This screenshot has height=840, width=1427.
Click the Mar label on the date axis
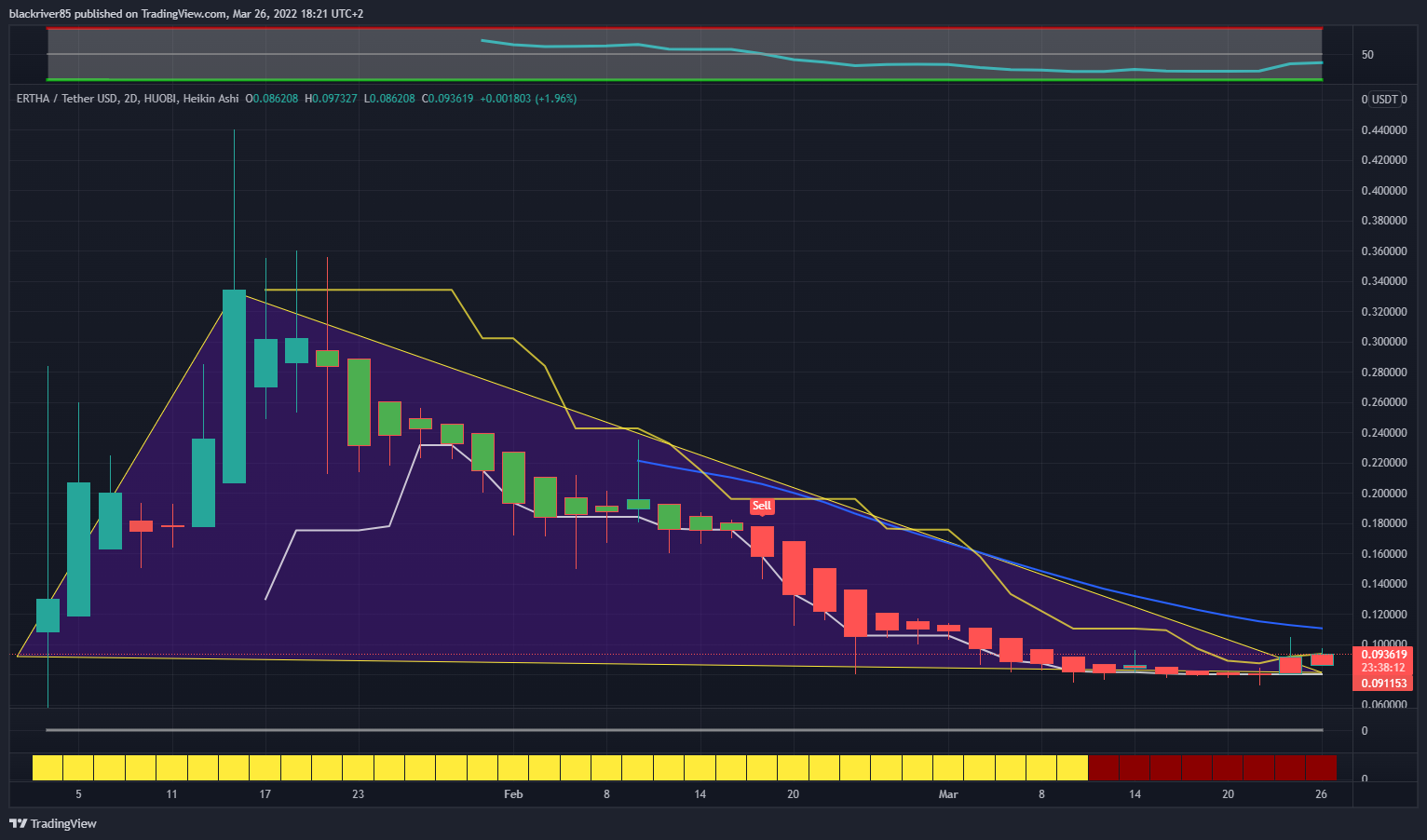[948, 794]
